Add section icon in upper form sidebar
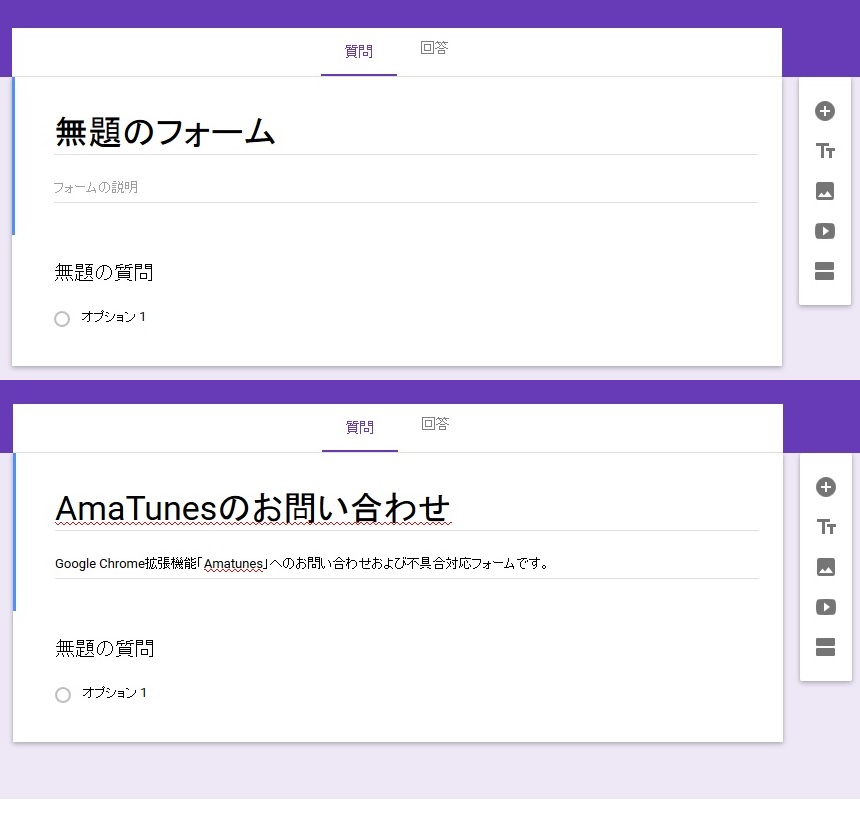Viewport: 860px width, 830px height. (824, 271)
